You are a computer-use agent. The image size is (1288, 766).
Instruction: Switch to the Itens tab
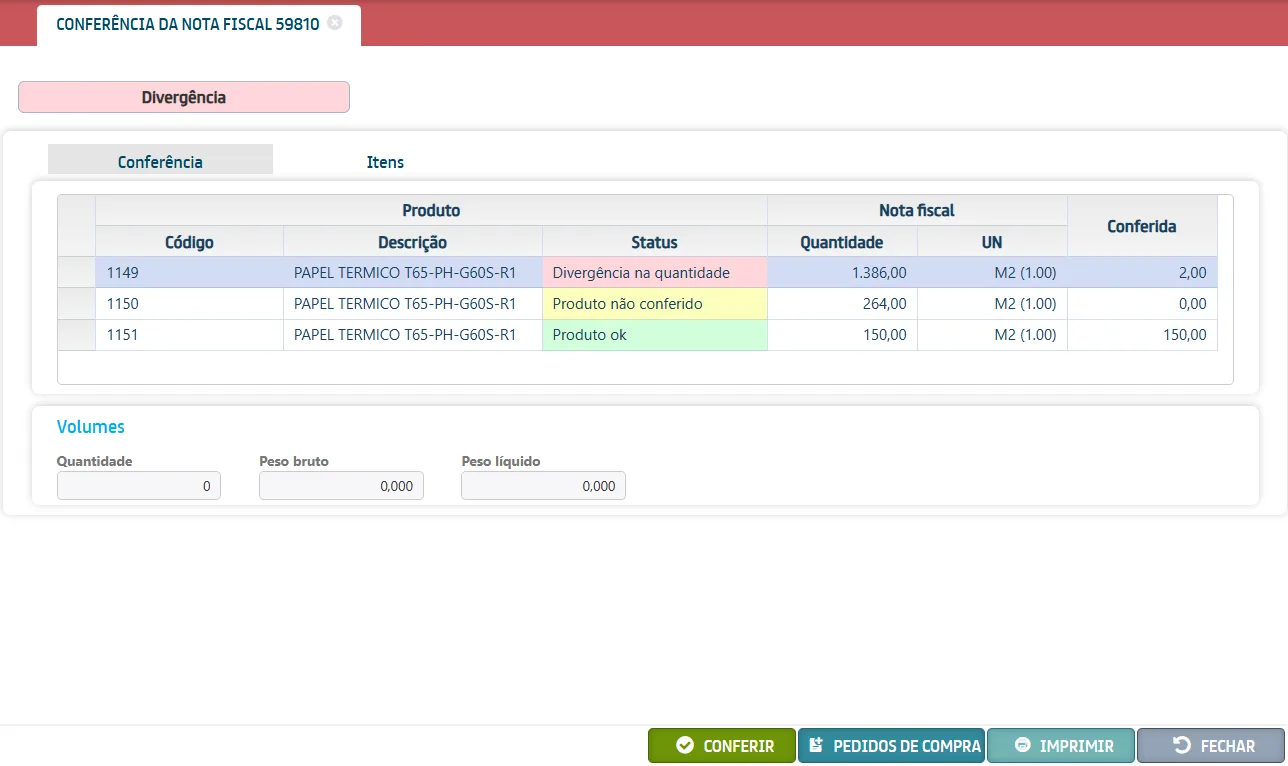385,161
